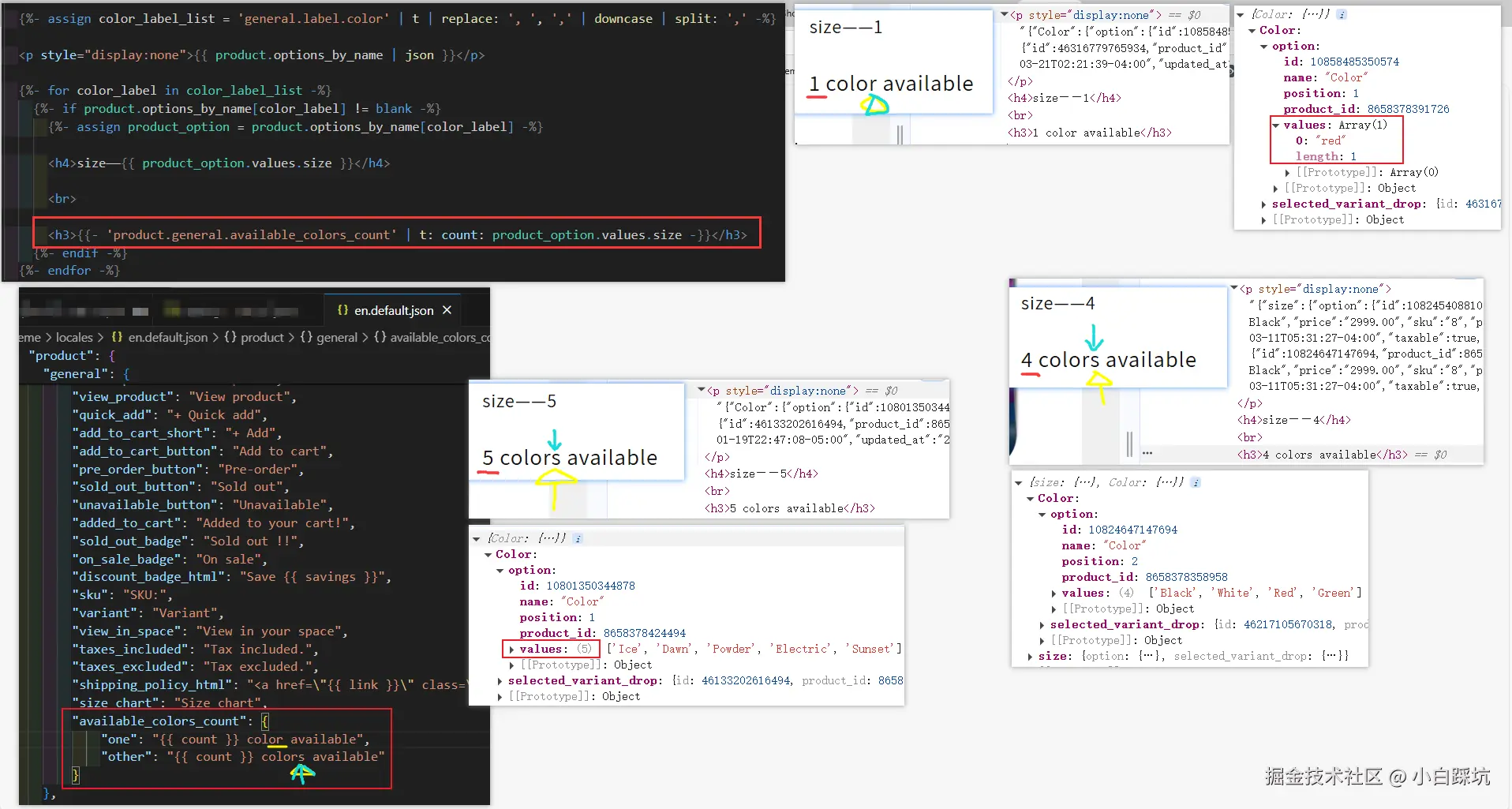1512x809 pixels.
Task: Click the Liquid line assigning color_label_list
Action: [x=398, y=18]
